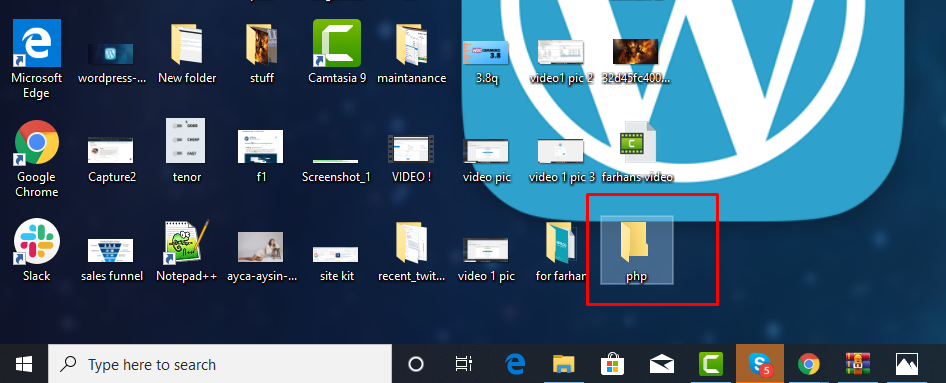The width and height of the screenshot is (946, 383).
Task: Select the f1 image file
Action: (x=261, y=147)
